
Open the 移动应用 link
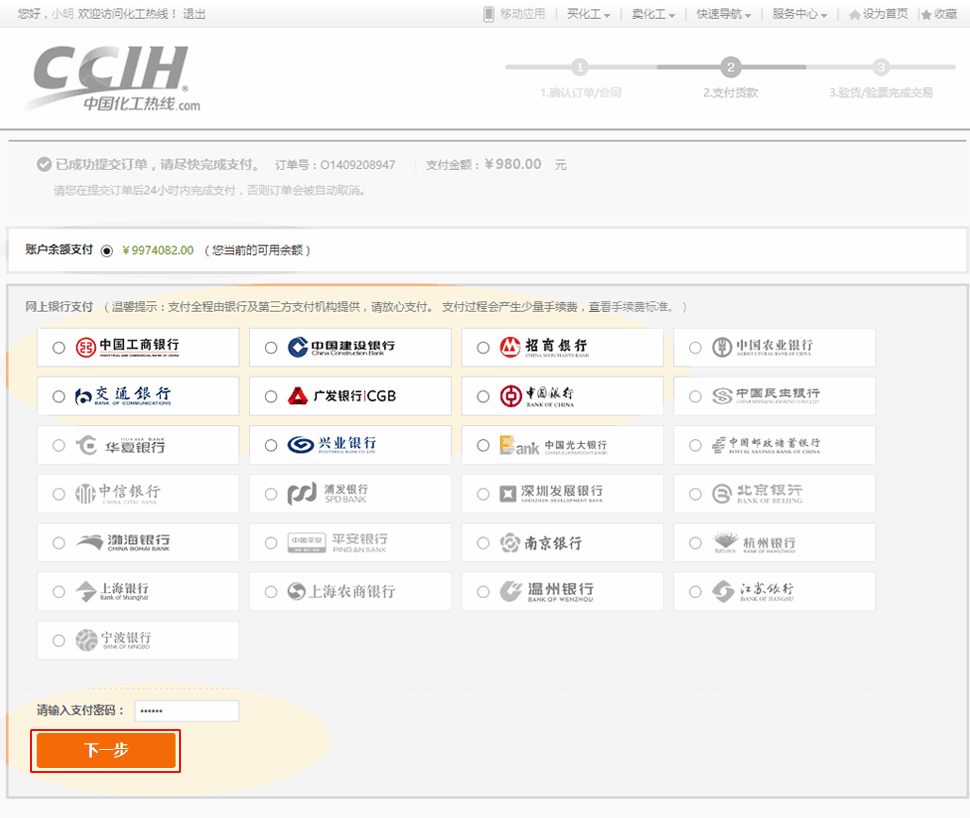515,14
